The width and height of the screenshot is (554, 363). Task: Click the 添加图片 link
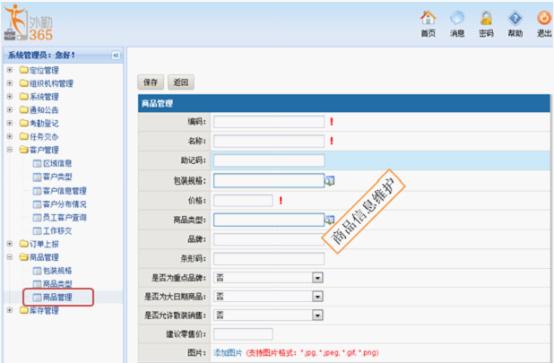tap(228, 352)
